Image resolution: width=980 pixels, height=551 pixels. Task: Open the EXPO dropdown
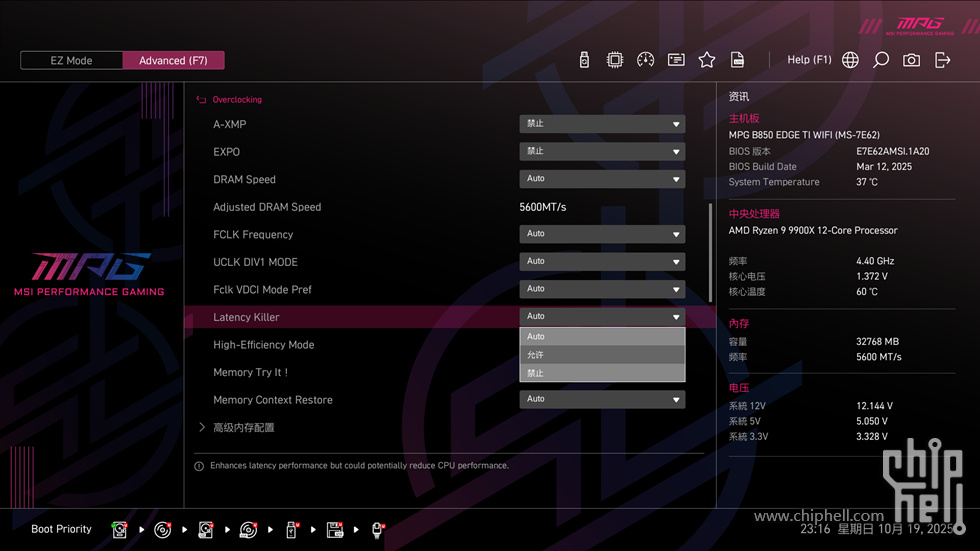(602, 152)
